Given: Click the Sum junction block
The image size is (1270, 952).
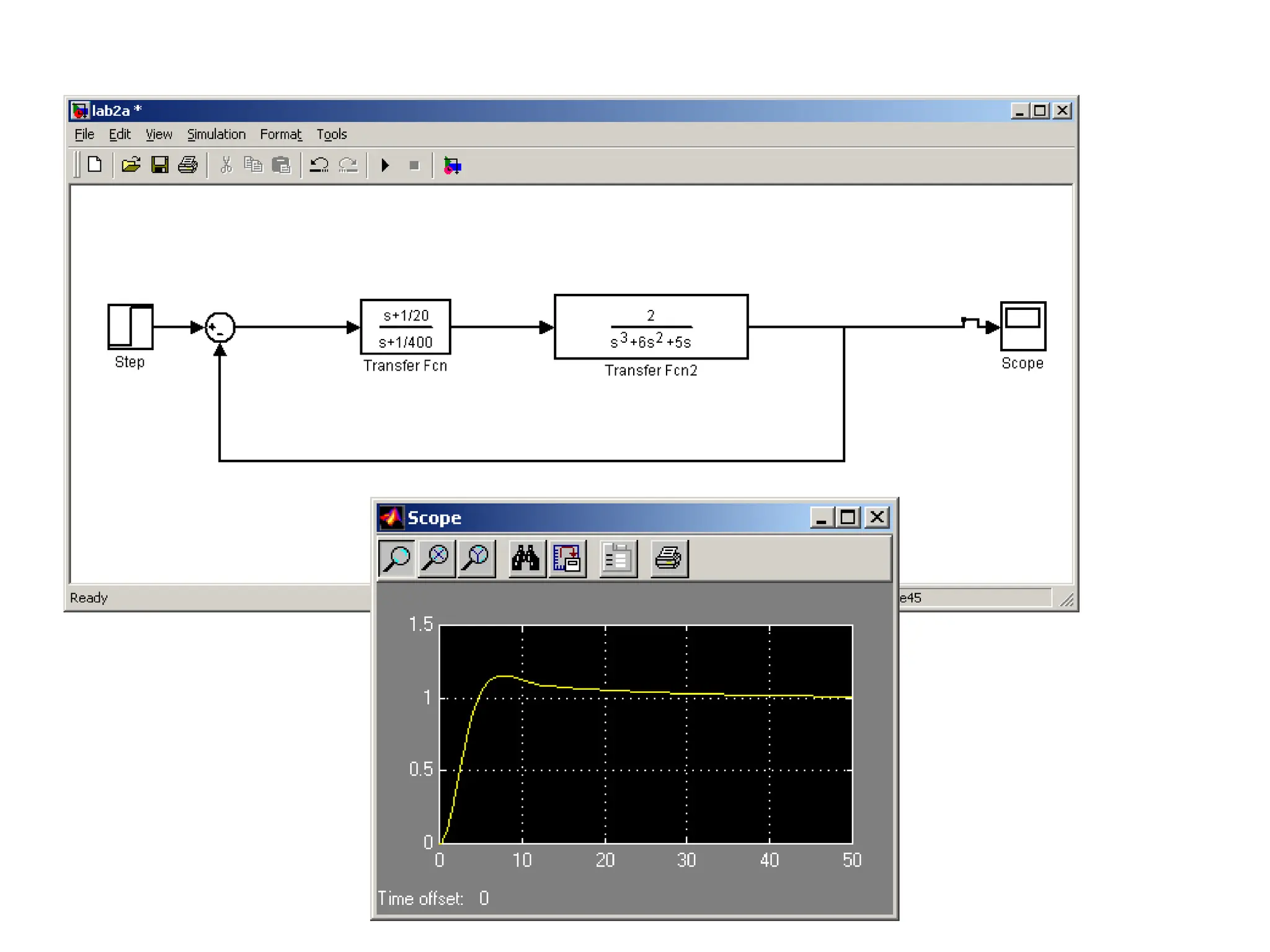Looking at the screenshot, I should pyautogui.click(x=220, y=327).
